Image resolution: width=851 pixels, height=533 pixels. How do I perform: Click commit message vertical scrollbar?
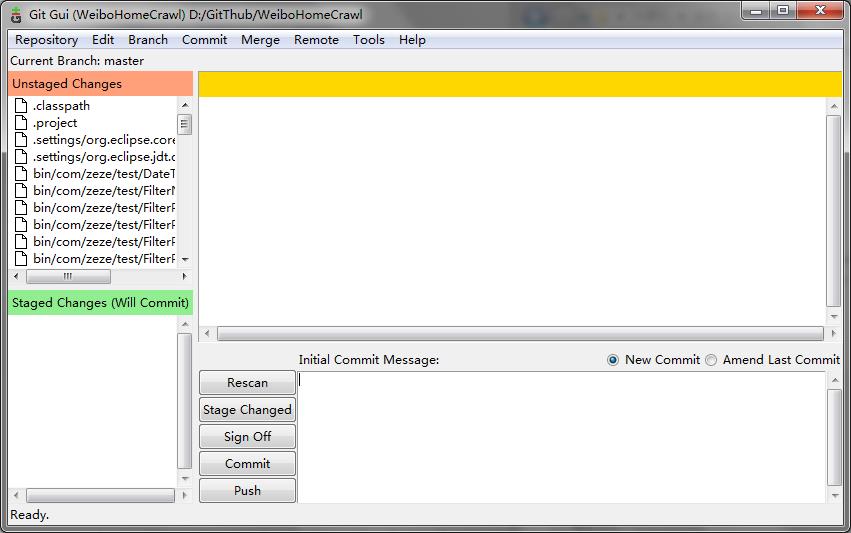coord(834,437)
